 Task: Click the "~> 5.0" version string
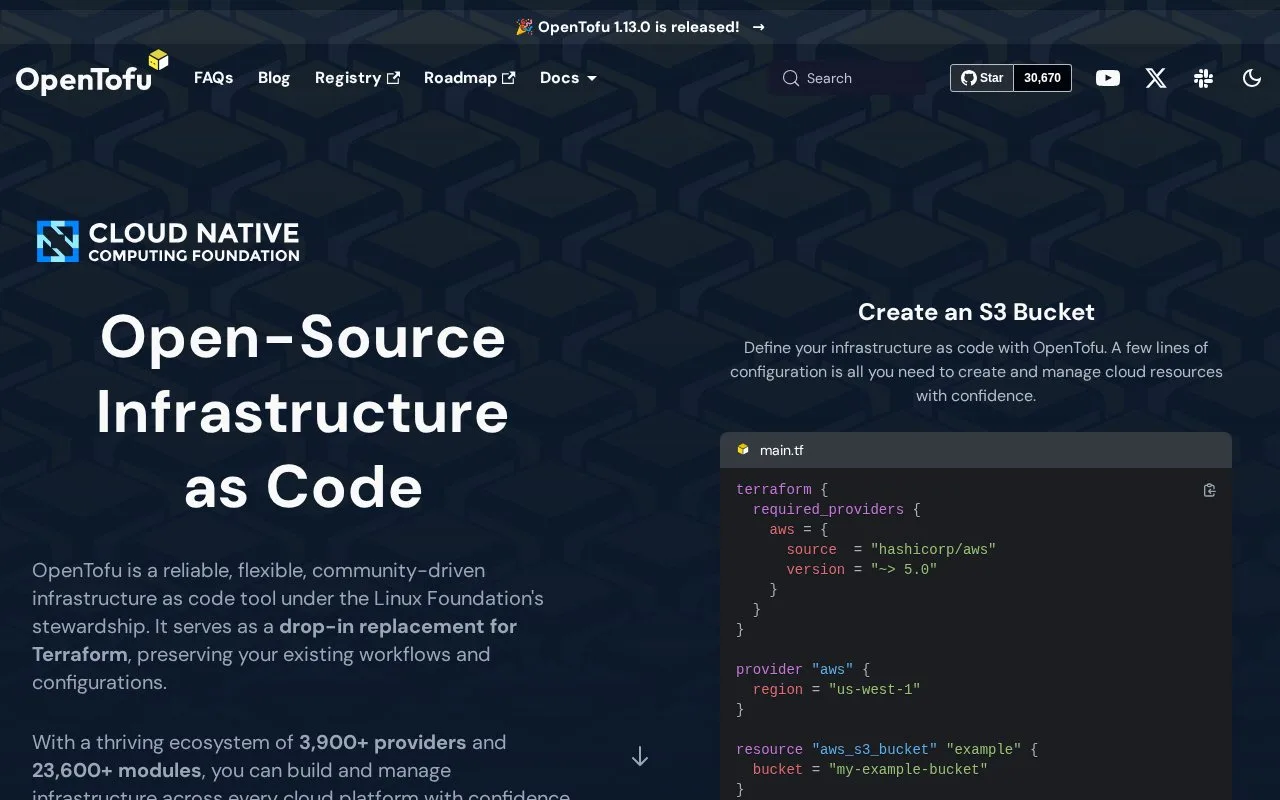pyautogui.click(x=904, y=569)
